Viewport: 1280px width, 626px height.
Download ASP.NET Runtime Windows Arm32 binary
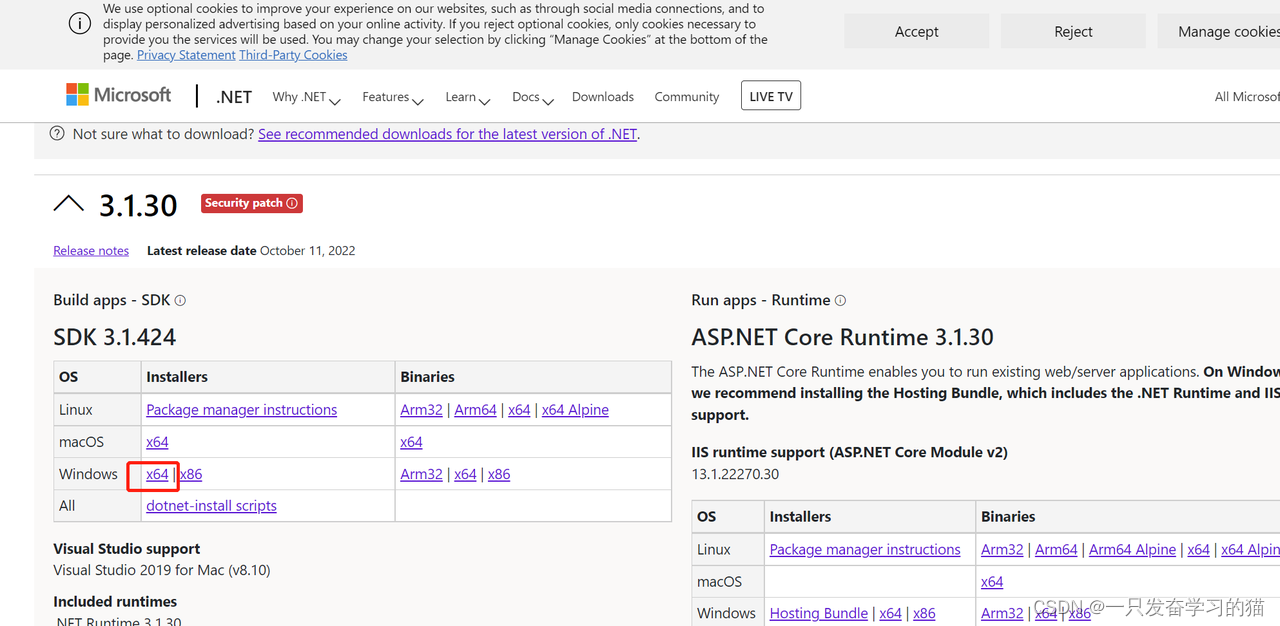(x=1002, y=614)
